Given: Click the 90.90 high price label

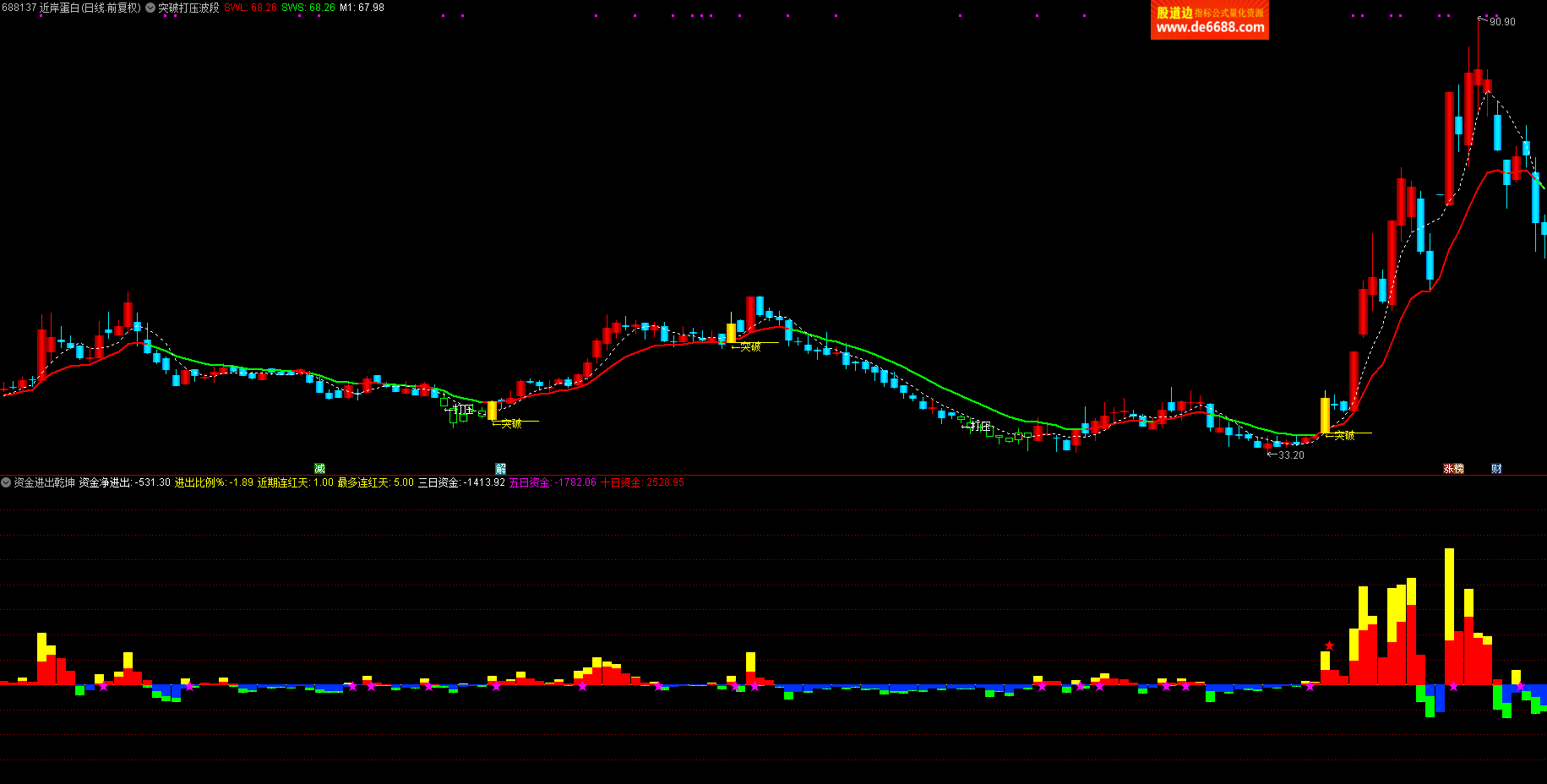Looking at the screenshot, I should click(1502, 22).
